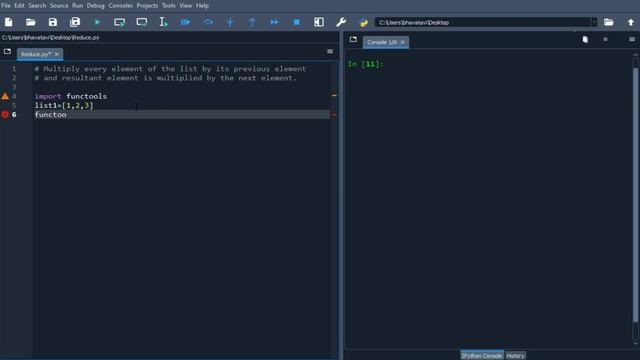Open PYTHONPATH manager
The width and height of the screenshot is (640, 360).
(363, 22)
